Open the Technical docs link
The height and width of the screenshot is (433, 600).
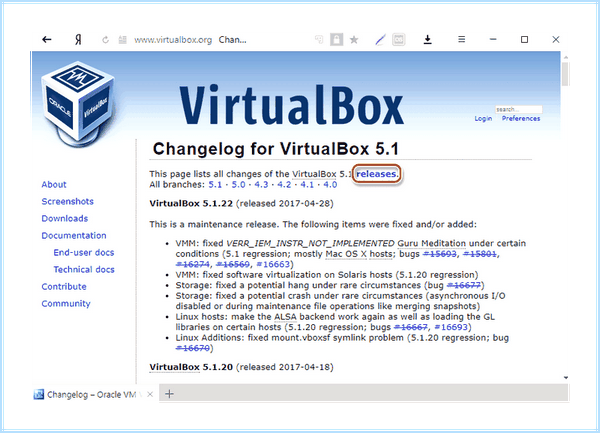coord(84,269)
